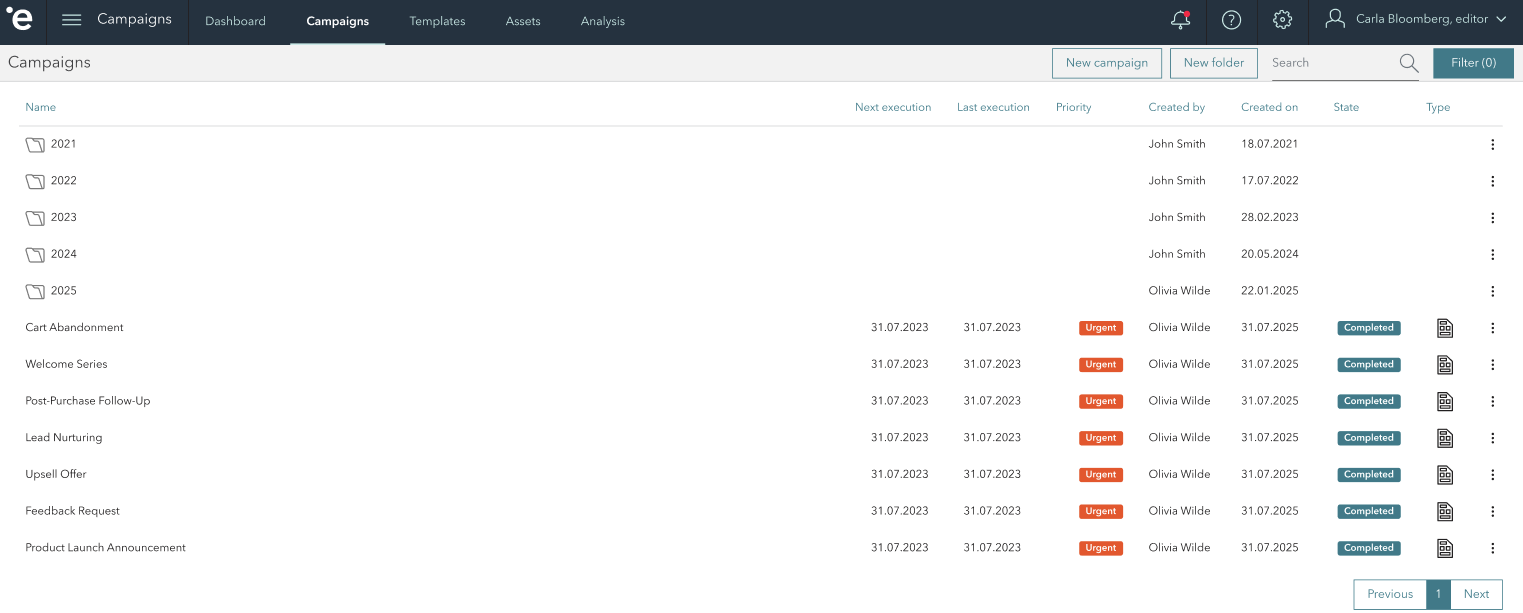This screenshot has width=1523, height=613.
Task: Go to the Analysis tab
Action: (602, 21)
